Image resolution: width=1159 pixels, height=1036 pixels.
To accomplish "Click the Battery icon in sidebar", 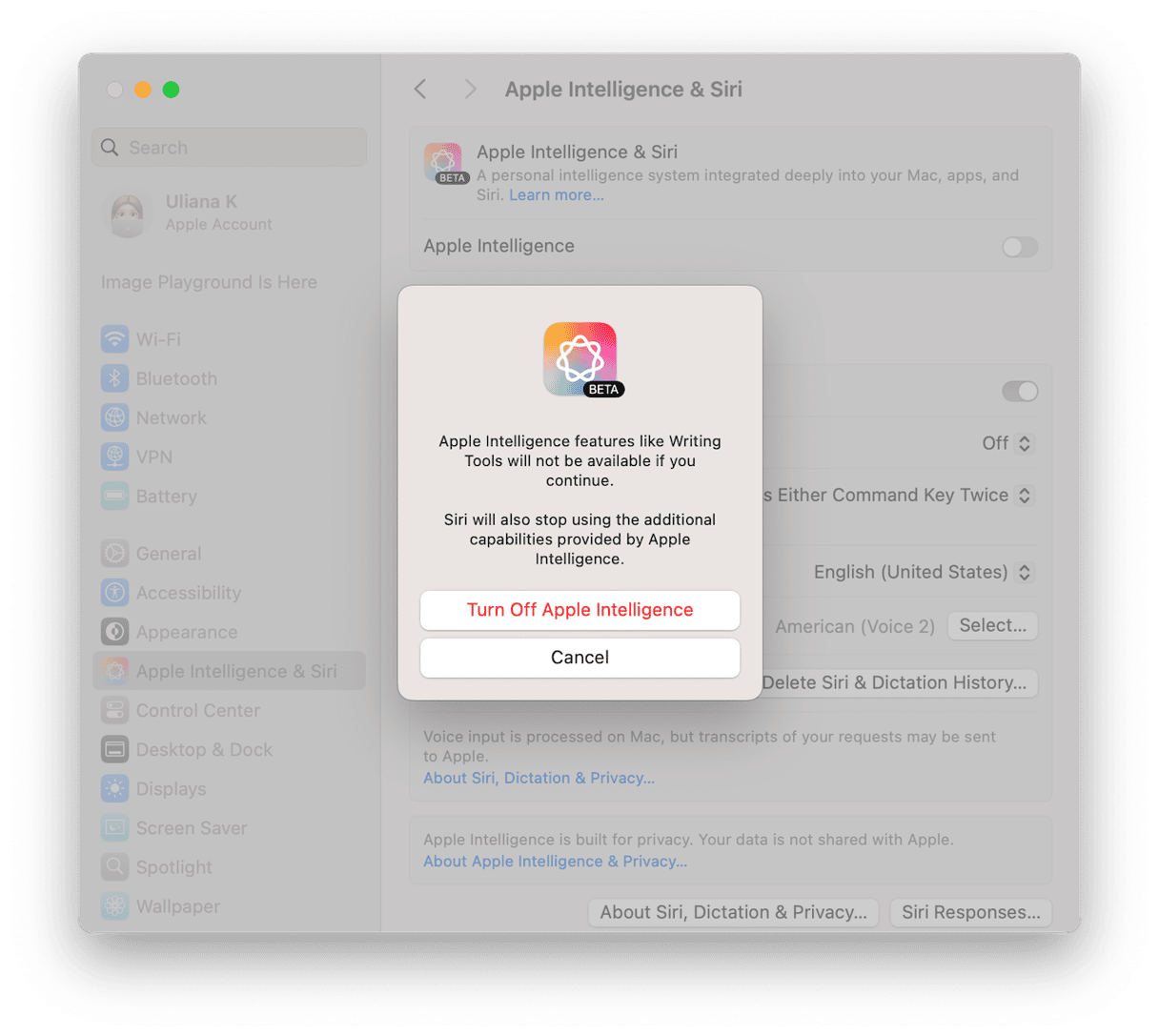I will 115,496.
